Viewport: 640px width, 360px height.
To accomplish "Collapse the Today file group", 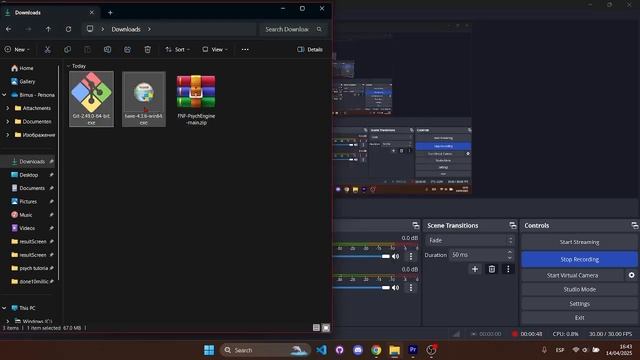I will [68, 66].
